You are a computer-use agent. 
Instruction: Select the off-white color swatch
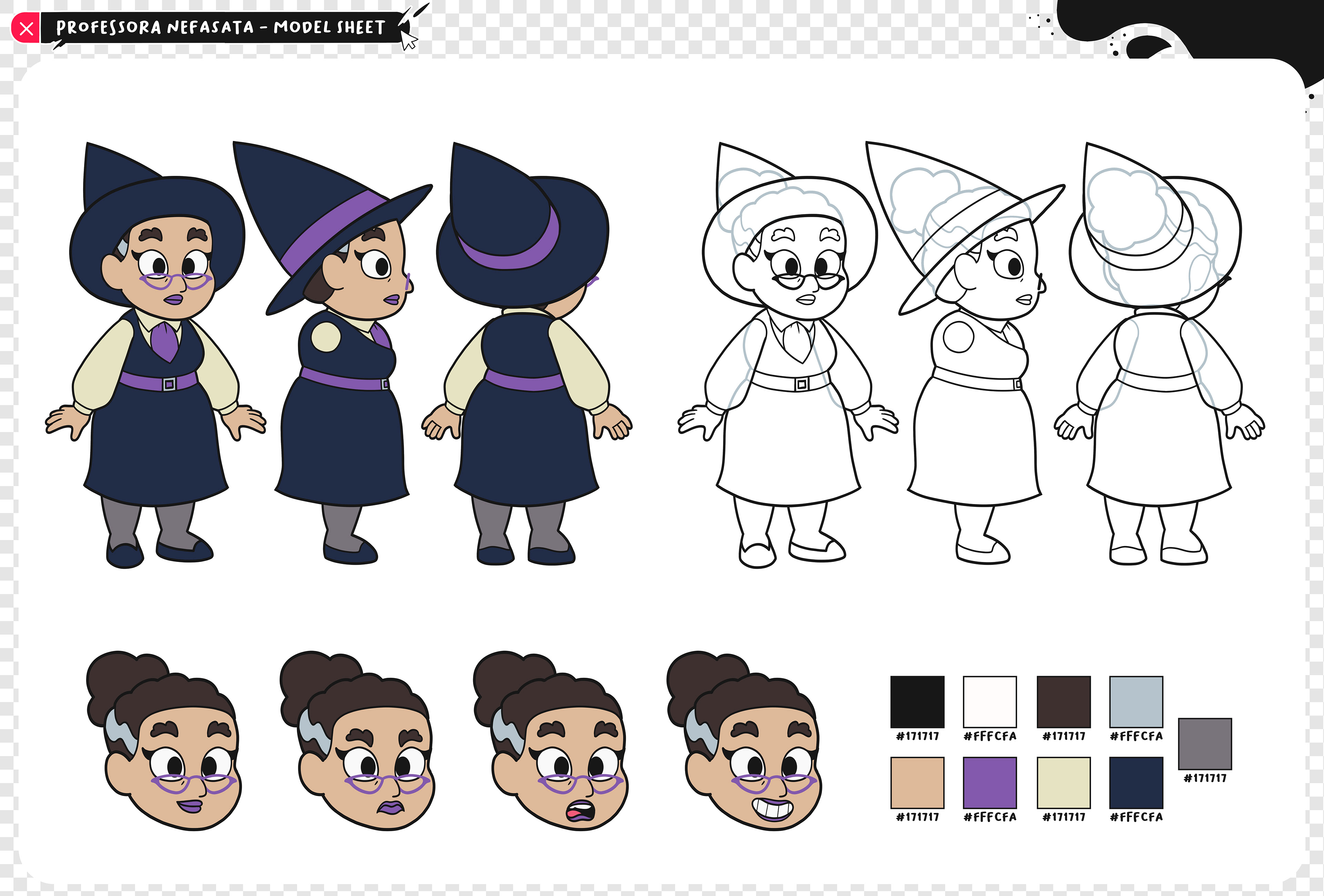[990, 702]
